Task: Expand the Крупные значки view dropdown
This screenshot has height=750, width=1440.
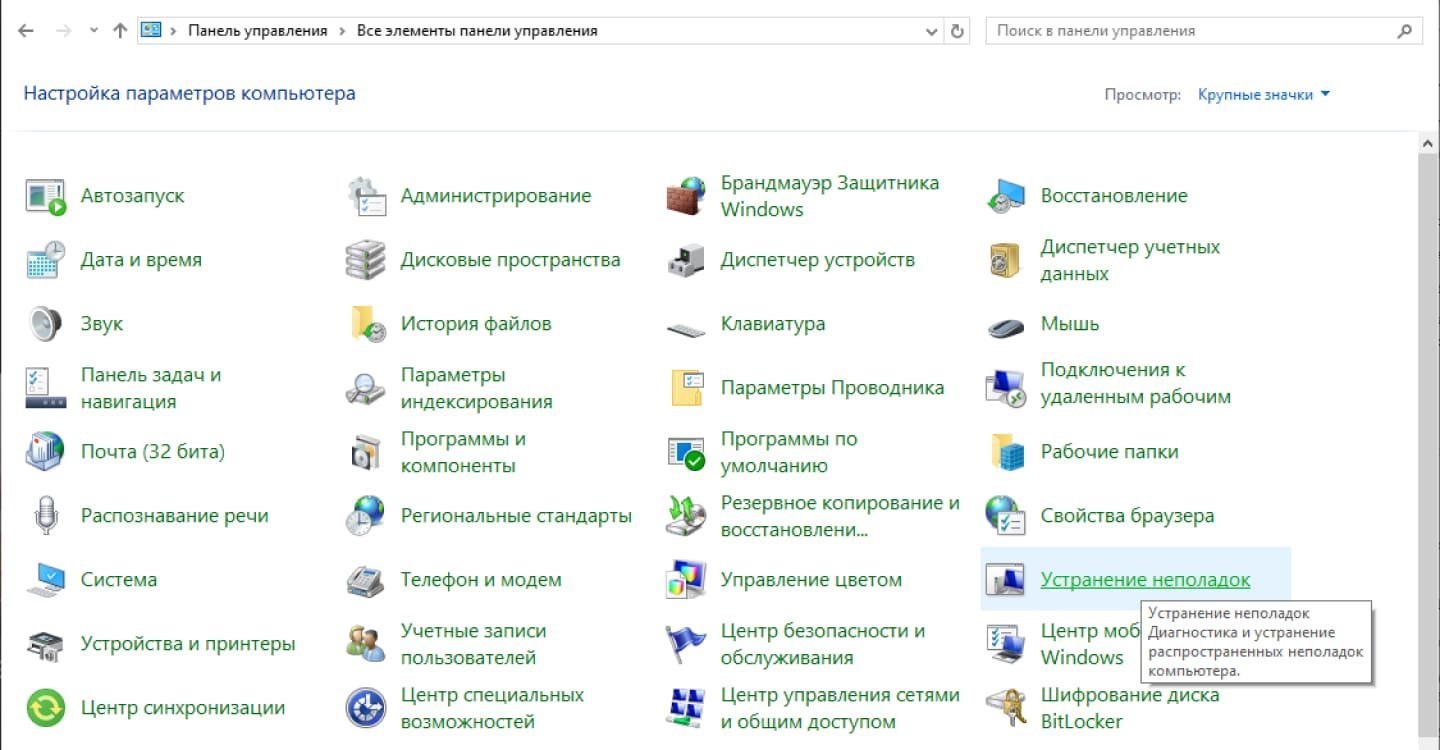Action: (1264, 94)
